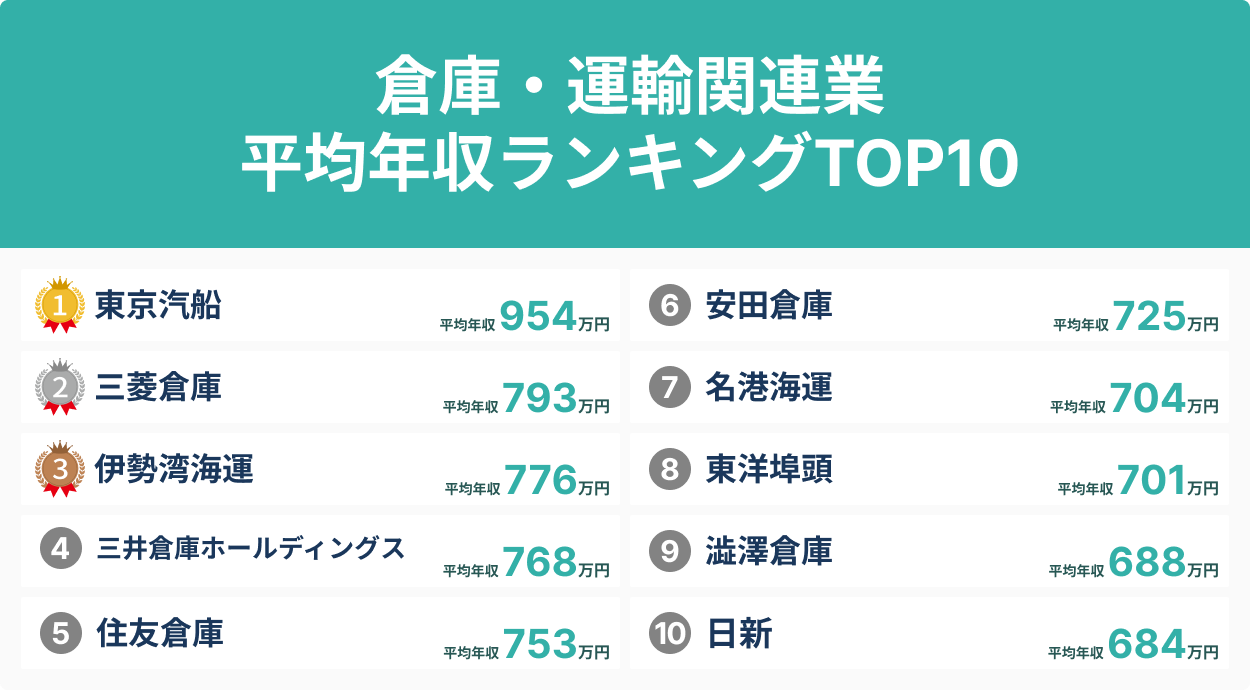Click the 伊勢湾海運 company name

pyautogui.click(x=174, y=469)
